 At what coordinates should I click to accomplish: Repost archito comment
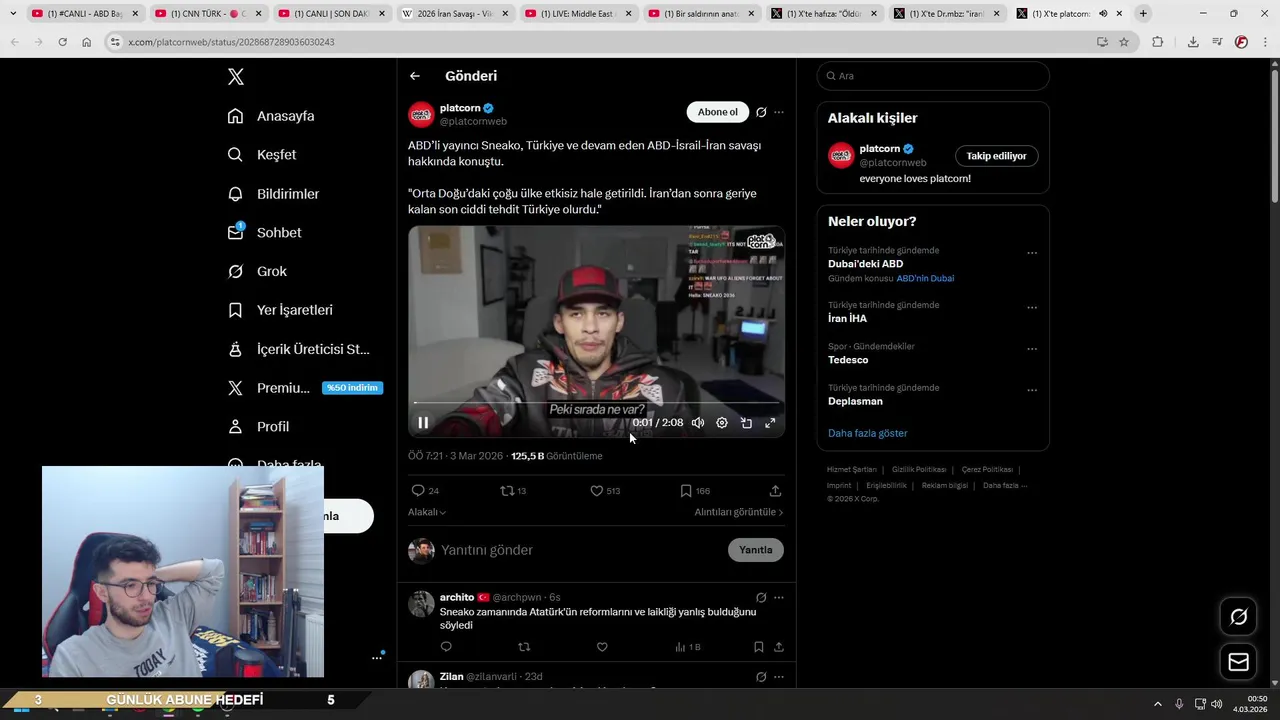point(524,647)
